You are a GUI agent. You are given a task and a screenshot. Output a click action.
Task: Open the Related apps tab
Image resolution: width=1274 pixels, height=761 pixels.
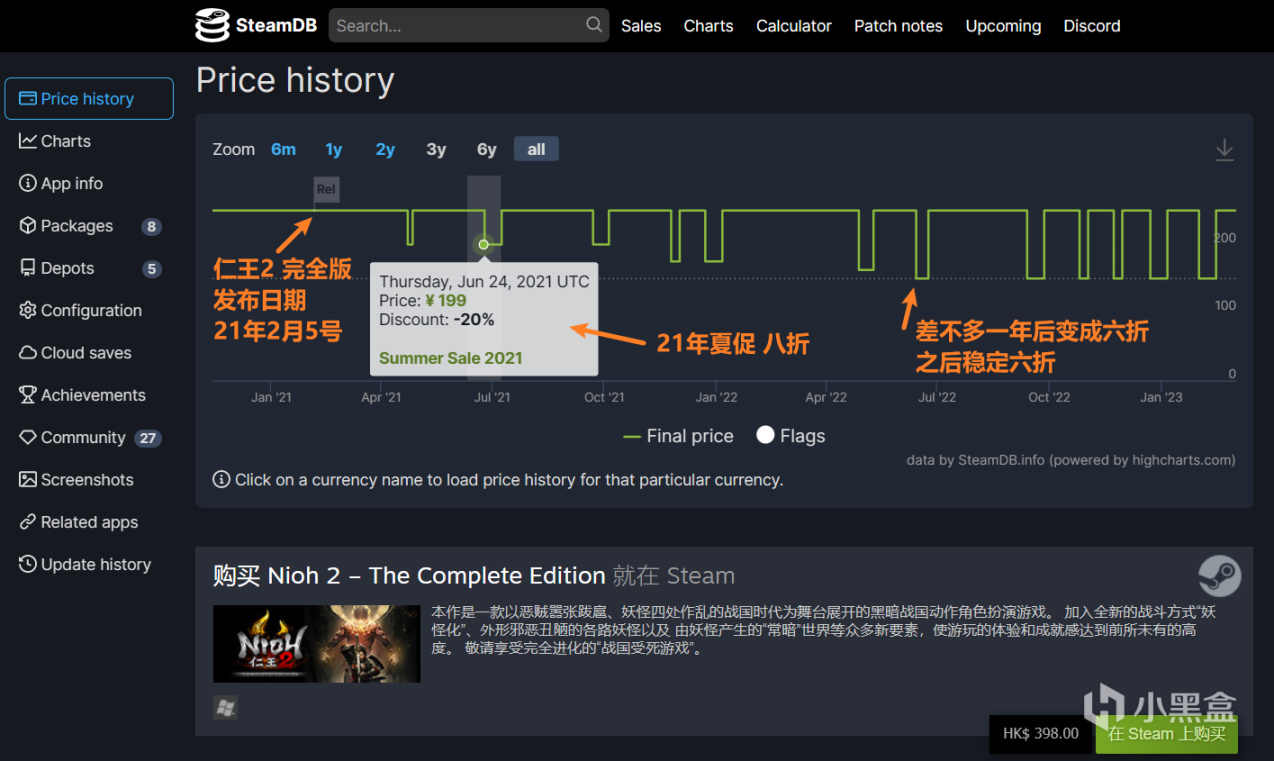89,522
